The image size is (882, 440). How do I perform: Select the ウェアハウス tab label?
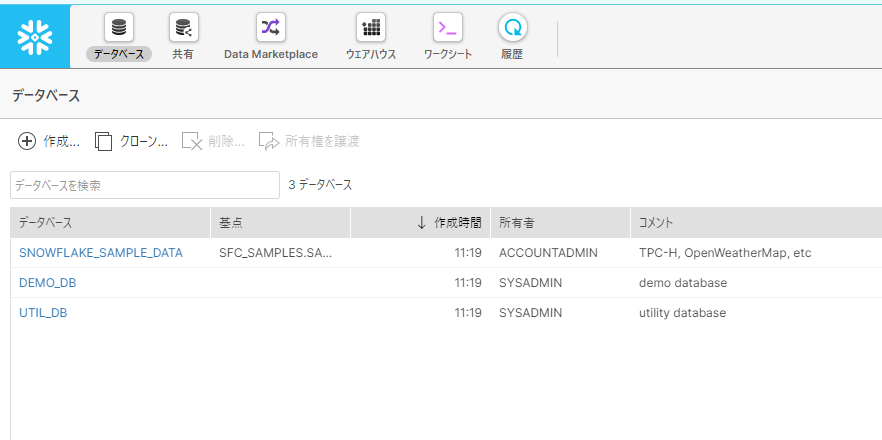pyautogui.click(x=371, y=55)
